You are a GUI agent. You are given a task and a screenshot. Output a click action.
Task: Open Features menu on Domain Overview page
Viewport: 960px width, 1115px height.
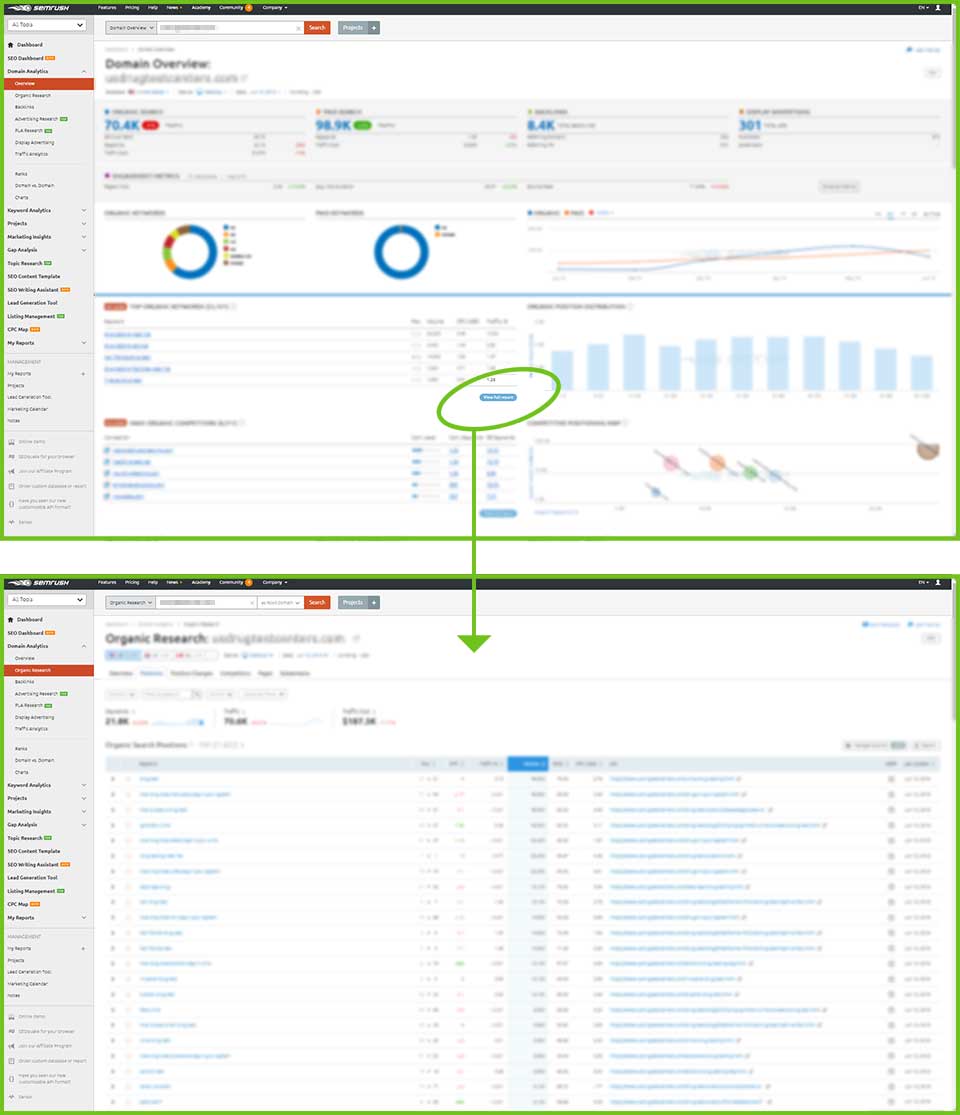coord(107,8)
